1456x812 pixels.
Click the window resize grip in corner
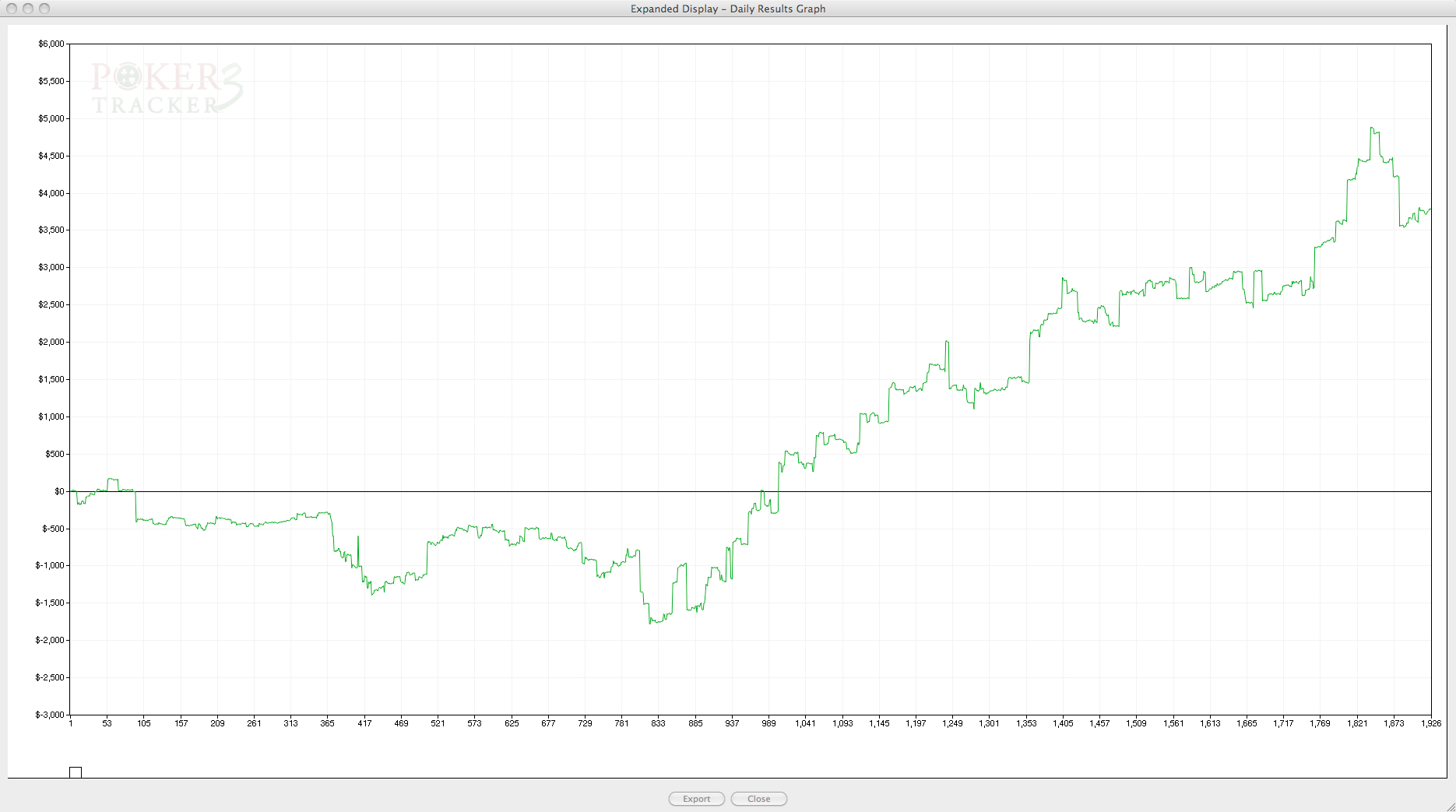(x=1449, y=806)
